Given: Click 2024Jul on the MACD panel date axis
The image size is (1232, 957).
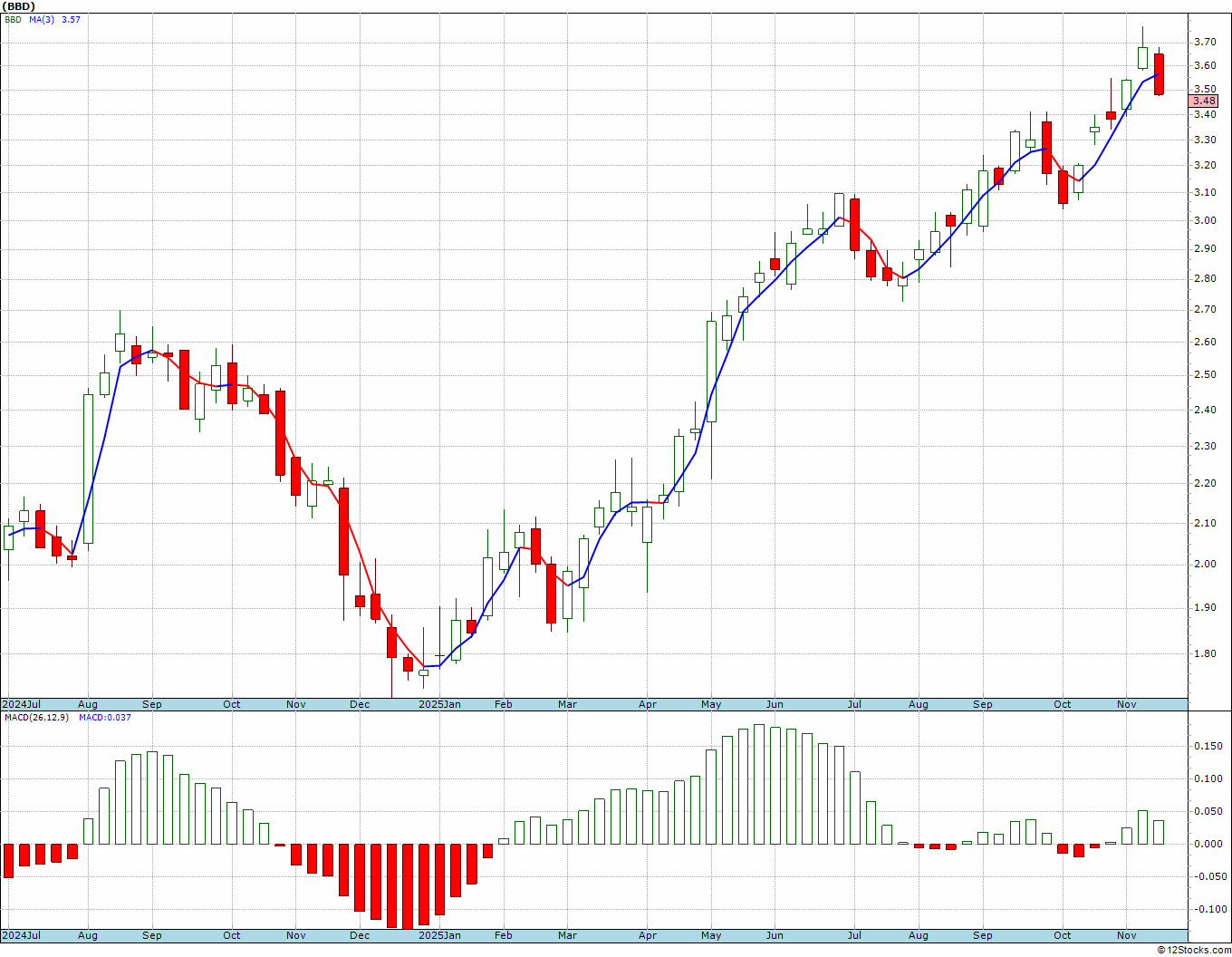Looking at the screenshot, I should coord(22,935).
